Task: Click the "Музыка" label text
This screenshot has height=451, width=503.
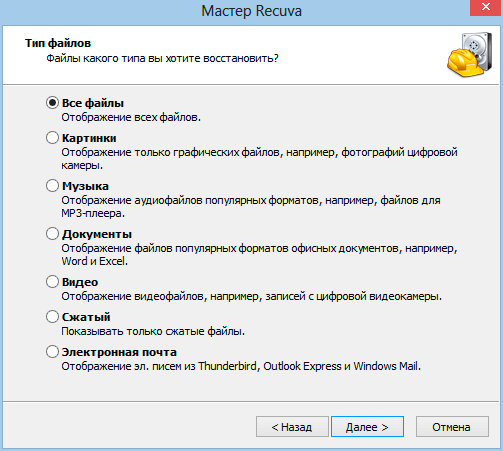Action: (x=85, y=186)
